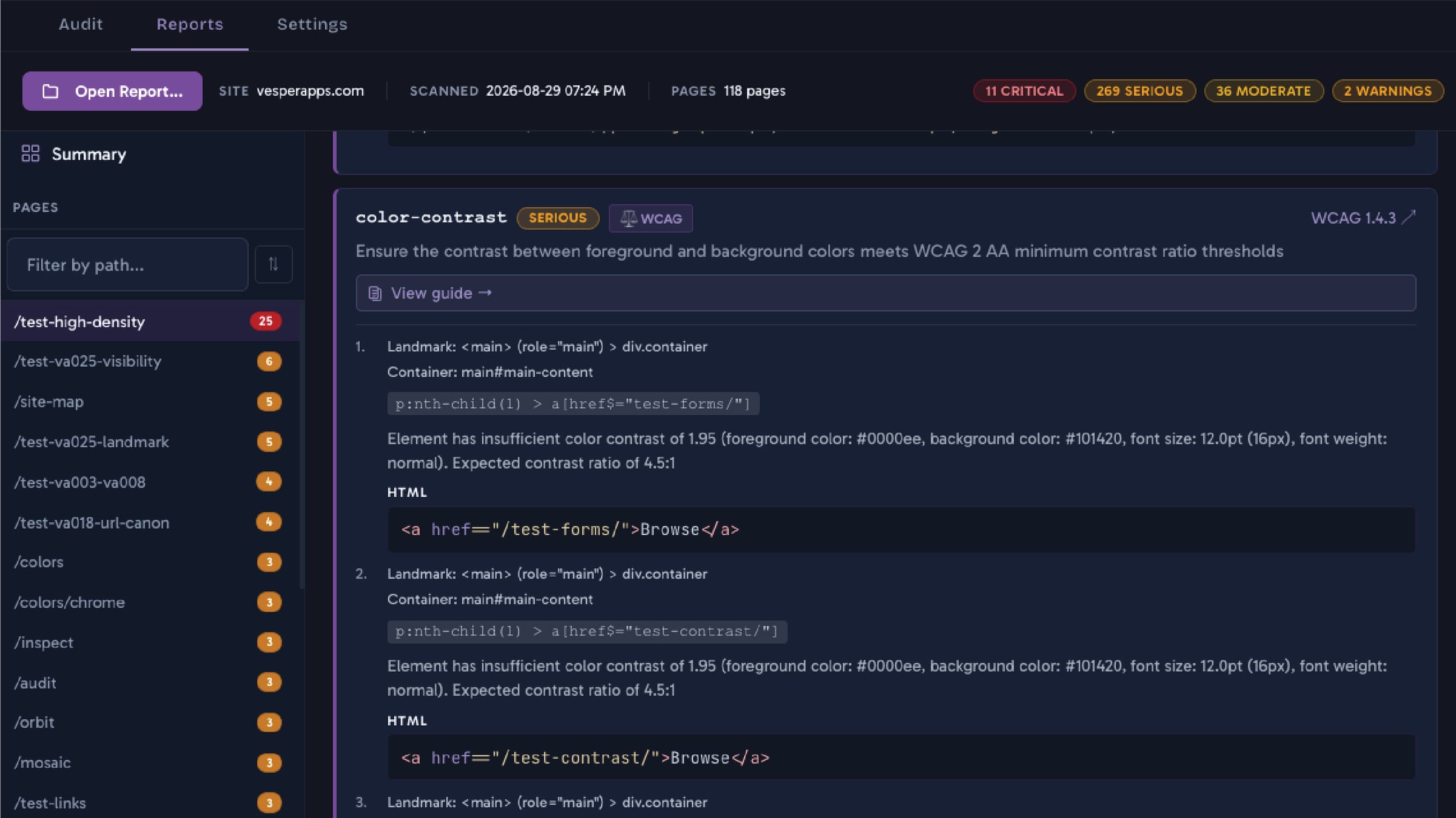Toggle the path sort order icon
Viewport: 1456px width, 818px height.
coord(274,264)
